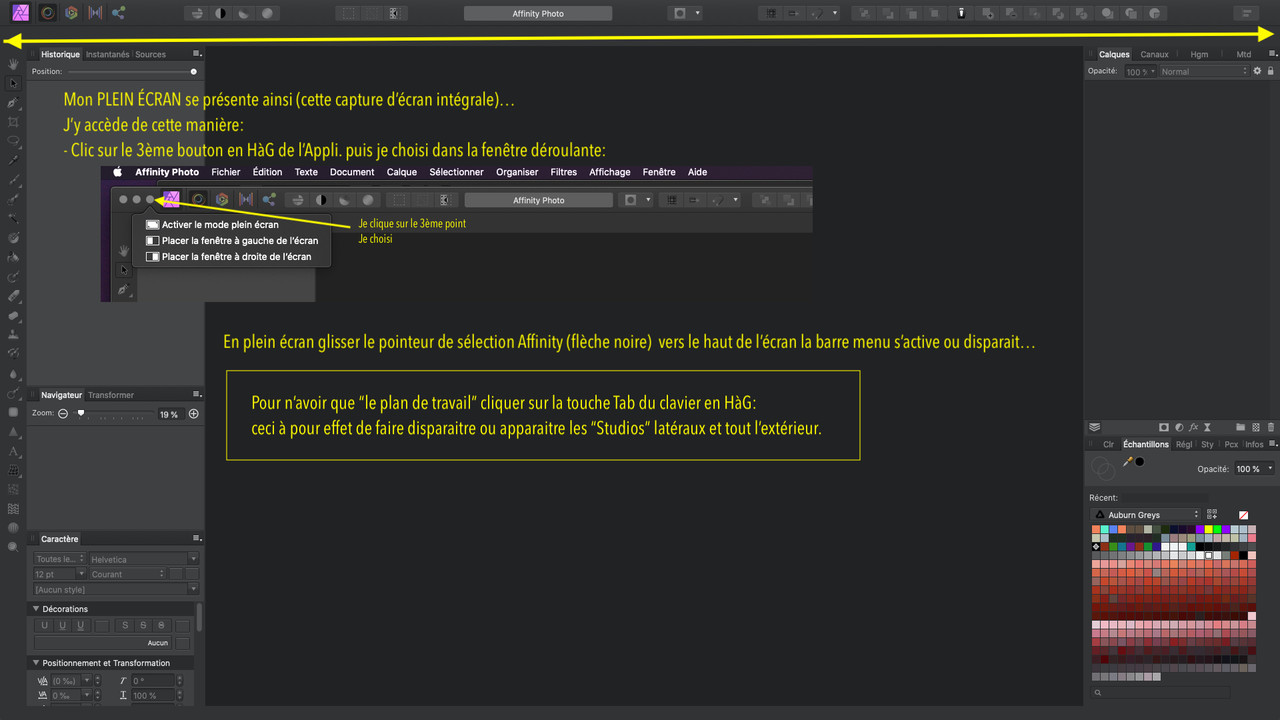The width and height of the screenshot is (1280, 720).
Task: Open the 12 pt font size dropdown
Action: click(60, 574)
